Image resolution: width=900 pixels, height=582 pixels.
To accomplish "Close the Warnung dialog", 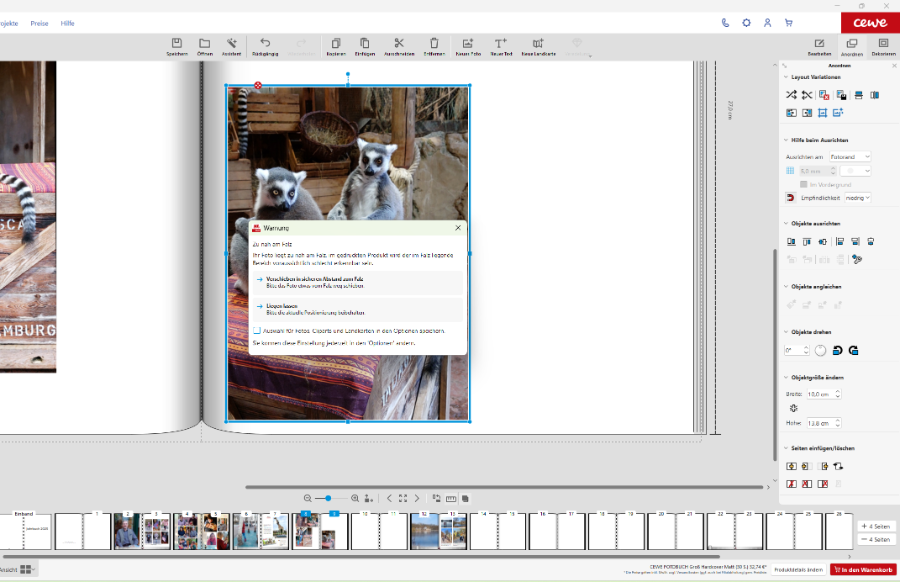I will tap(458, 228).
